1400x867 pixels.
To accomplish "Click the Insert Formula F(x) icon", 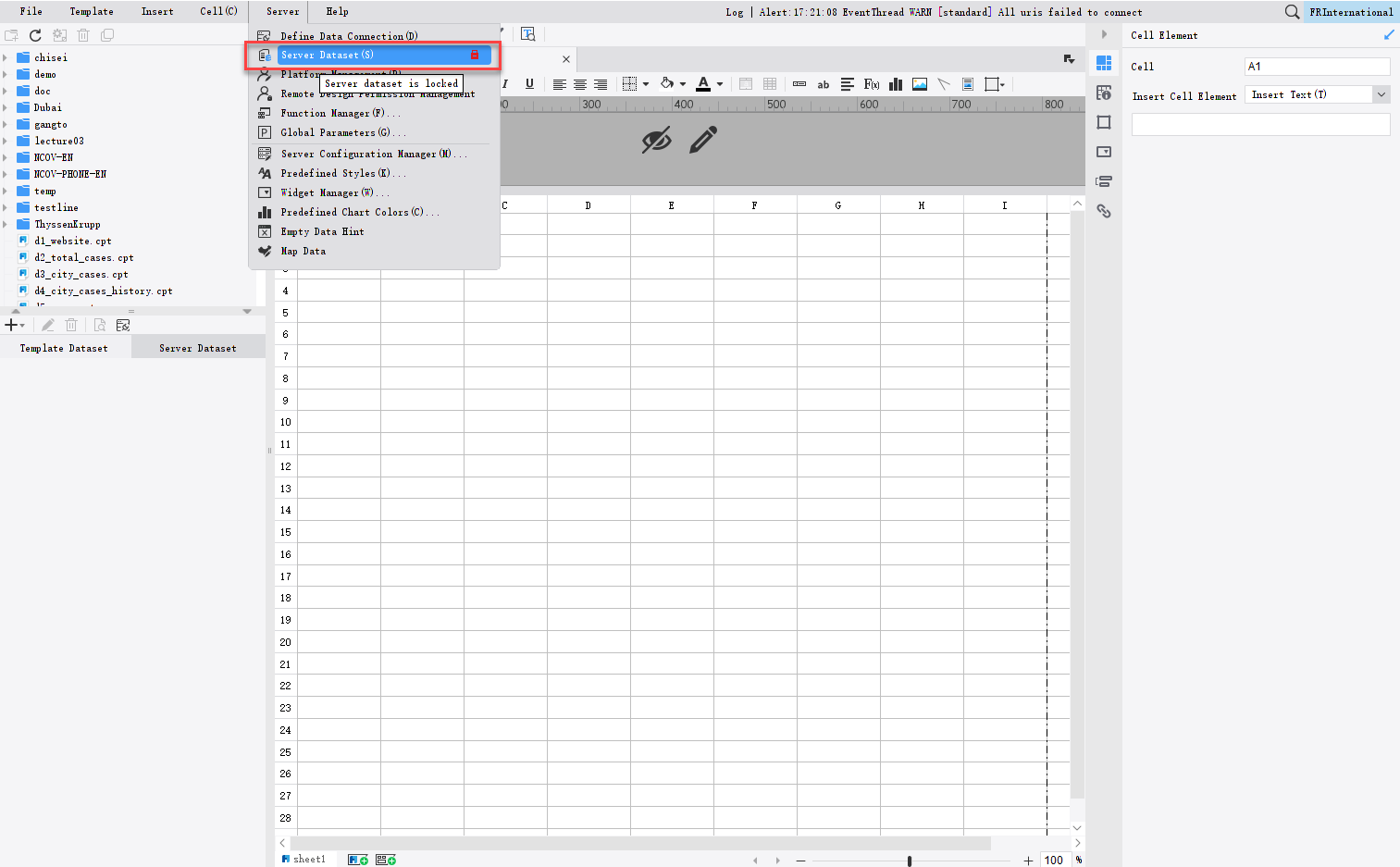I will [871, 84].
